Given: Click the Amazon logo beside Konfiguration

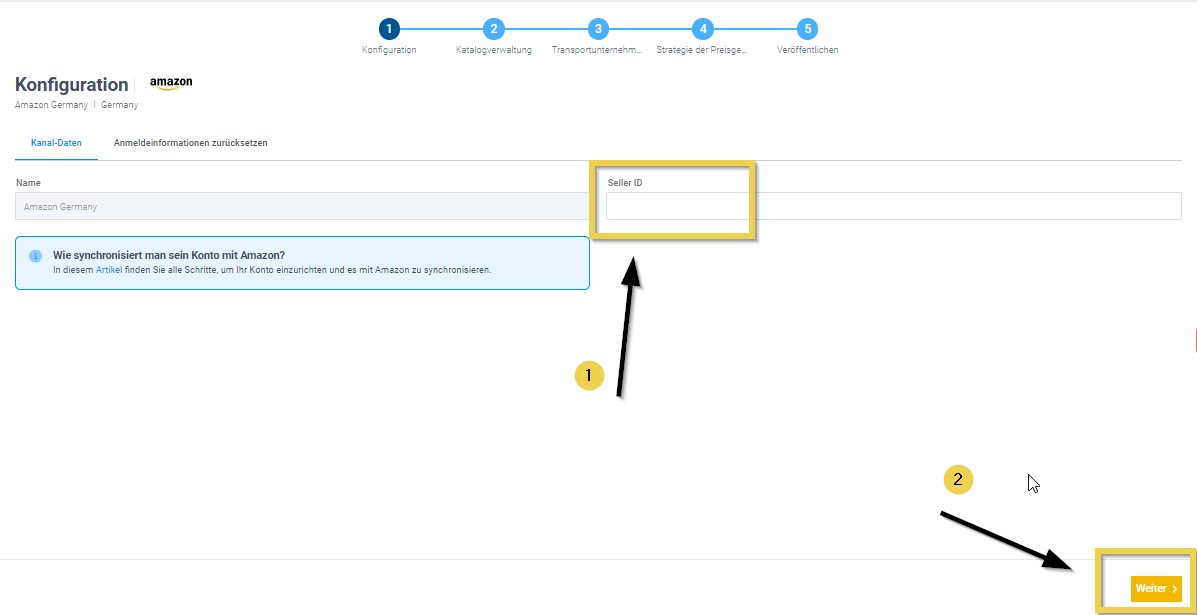Looking at the screenshot, I should [x=171, y=84].
